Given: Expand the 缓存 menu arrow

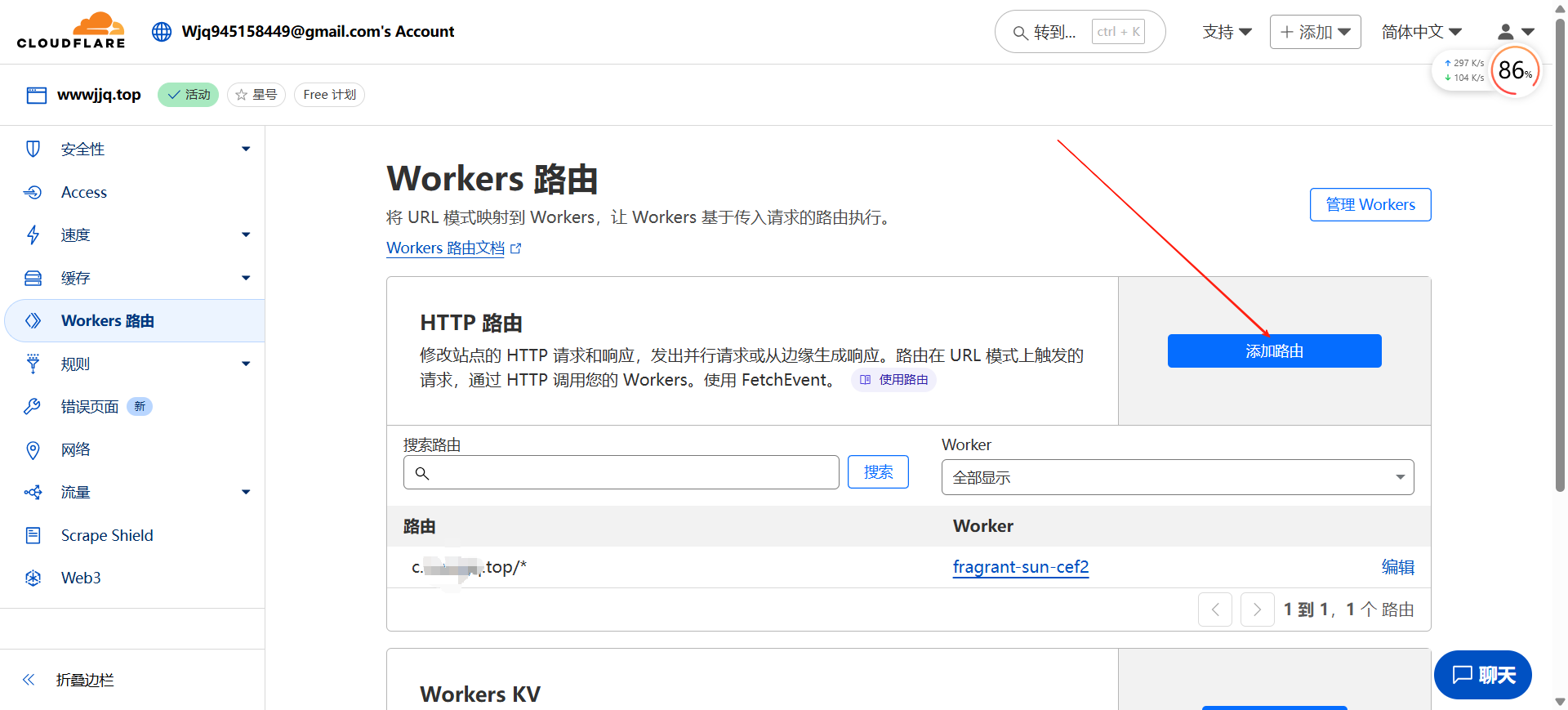Looking at the screenshot, I should point(246,279).
